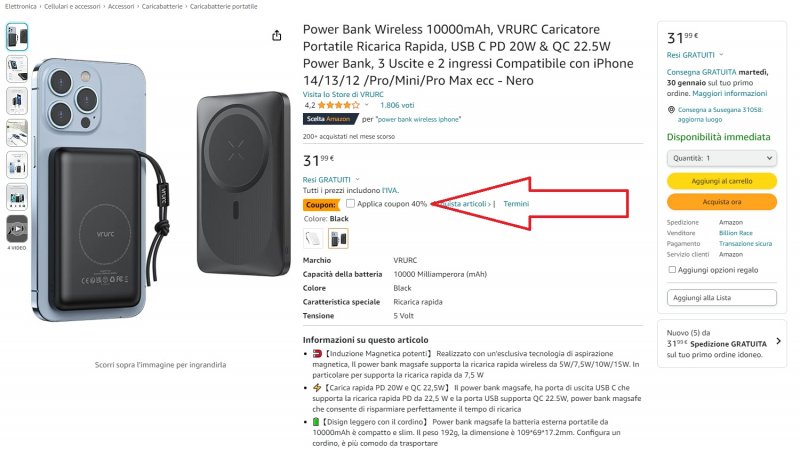Open the Quantità dropdown
Screen dimensions: 800x450
tap(722, 158)
